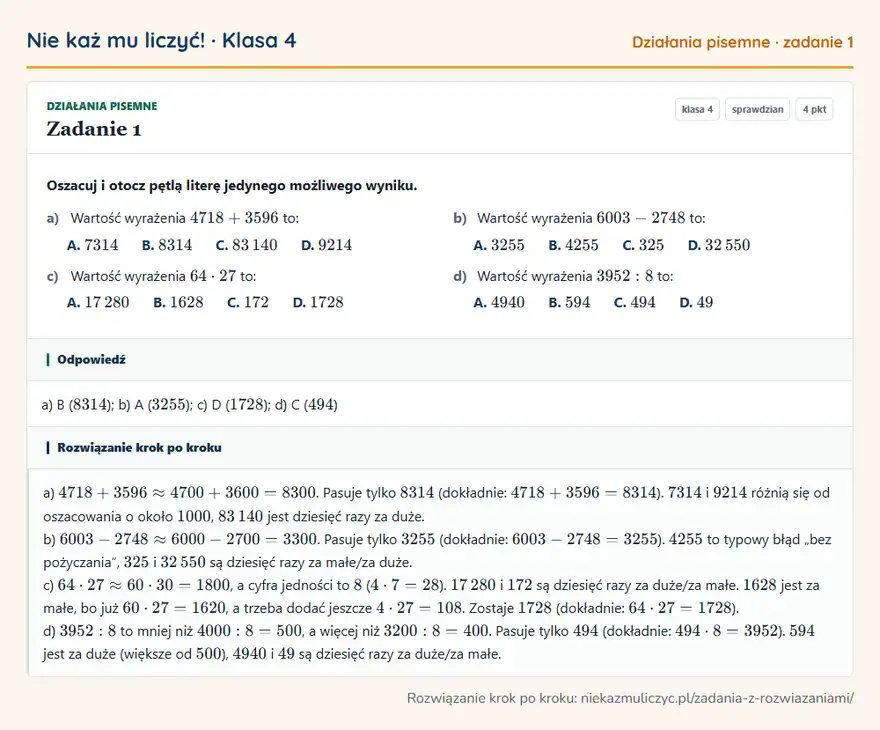The width and height of the screenshot is (880, 730).
Task: Select answer A. 17 280 in question c
Action: coord(98,302)
